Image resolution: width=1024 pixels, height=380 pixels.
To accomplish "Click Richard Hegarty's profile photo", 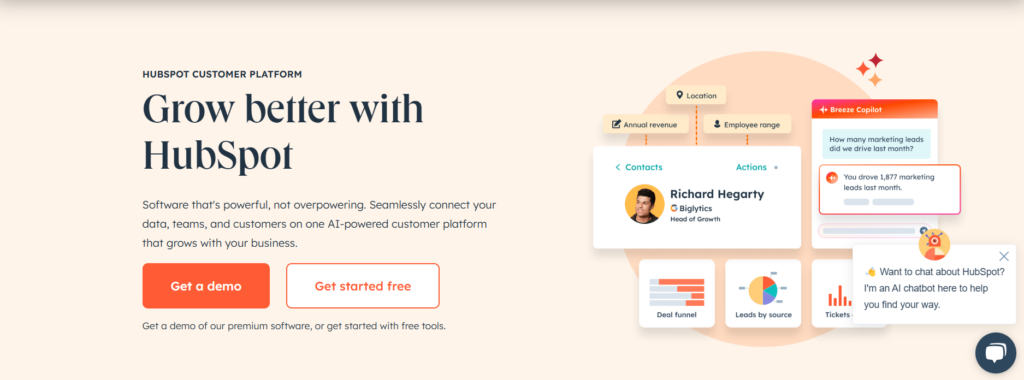I will (x=645, y=204).
